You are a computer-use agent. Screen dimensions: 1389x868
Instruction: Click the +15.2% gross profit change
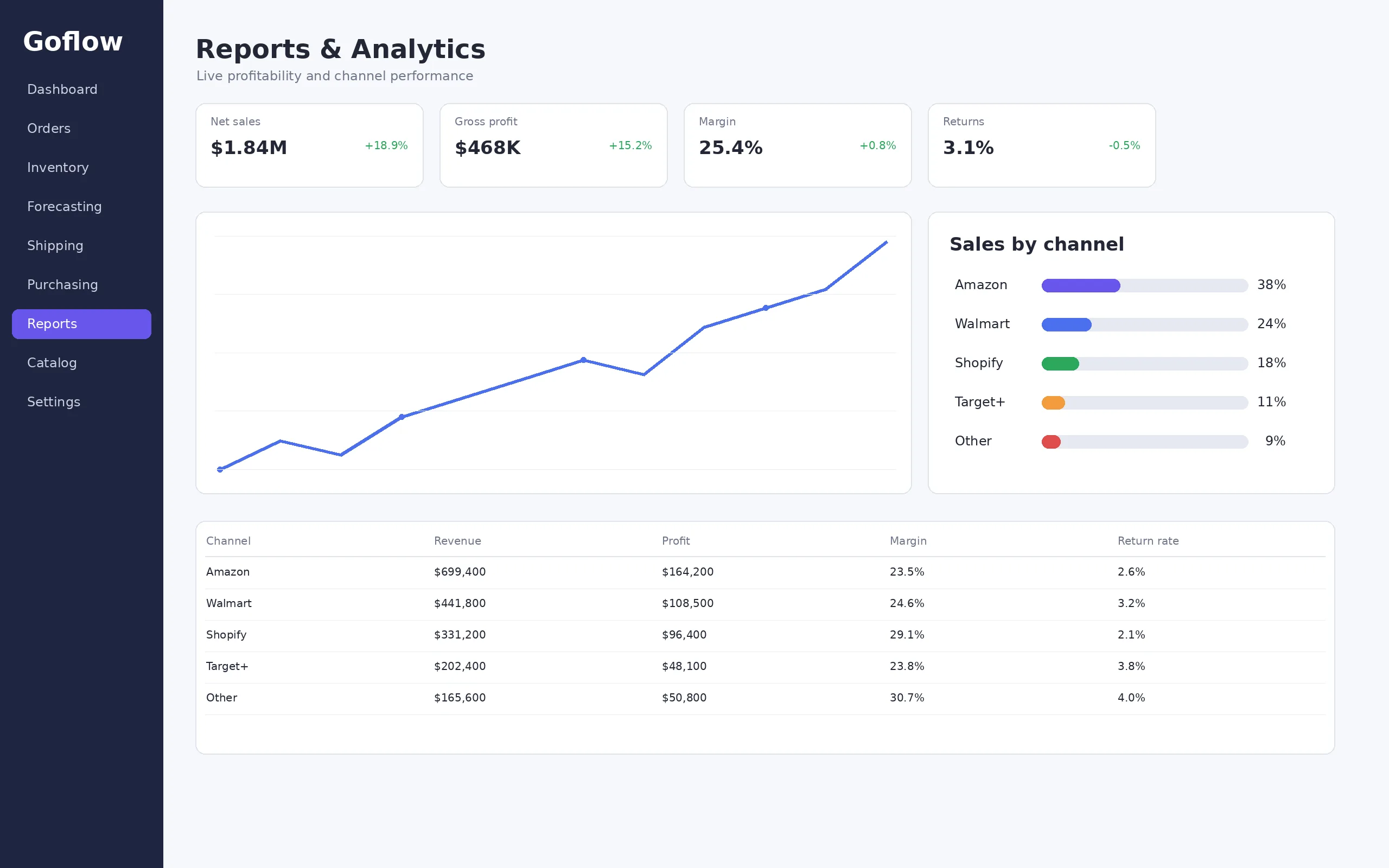tap(630, 146)
